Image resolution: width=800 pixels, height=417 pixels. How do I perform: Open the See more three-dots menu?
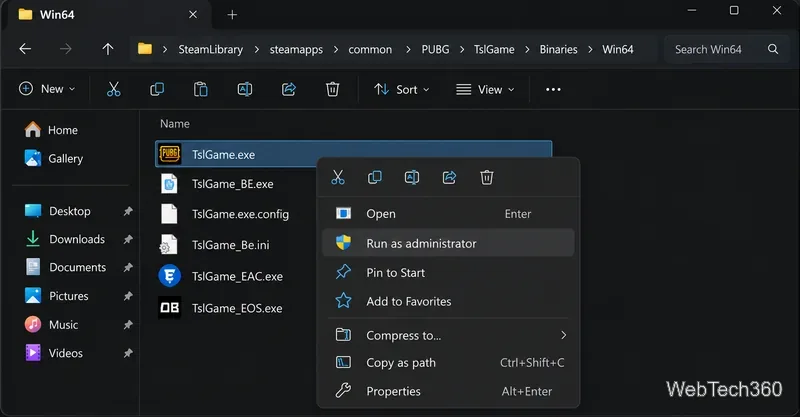pyautogui.click(x=553, y=89)
